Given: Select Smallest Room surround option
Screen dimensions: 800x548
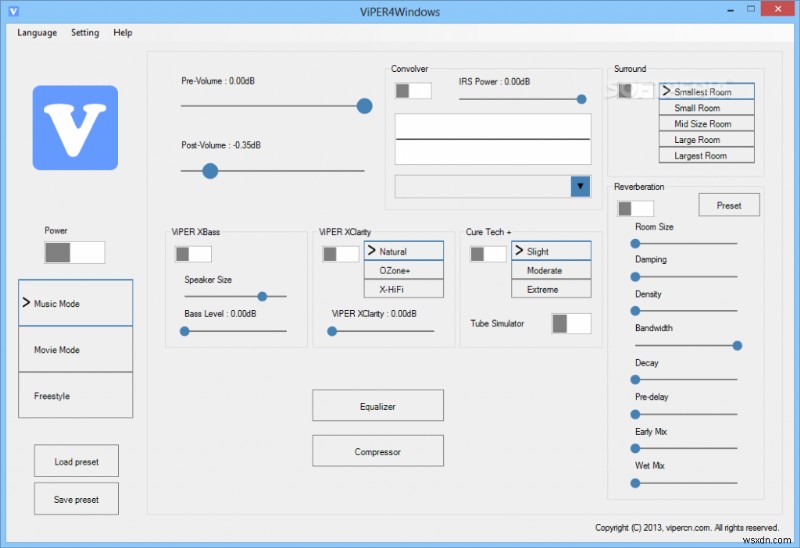Looking at the screenshot, I should 707,91.
